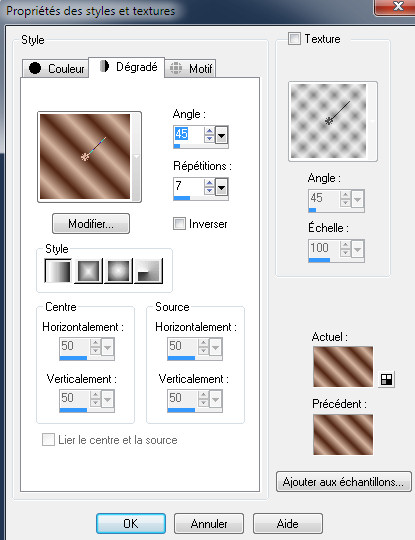415x540 pixels.
Task: Open the Répétitions dropdown arrow
Action: [x=221, y=187]
